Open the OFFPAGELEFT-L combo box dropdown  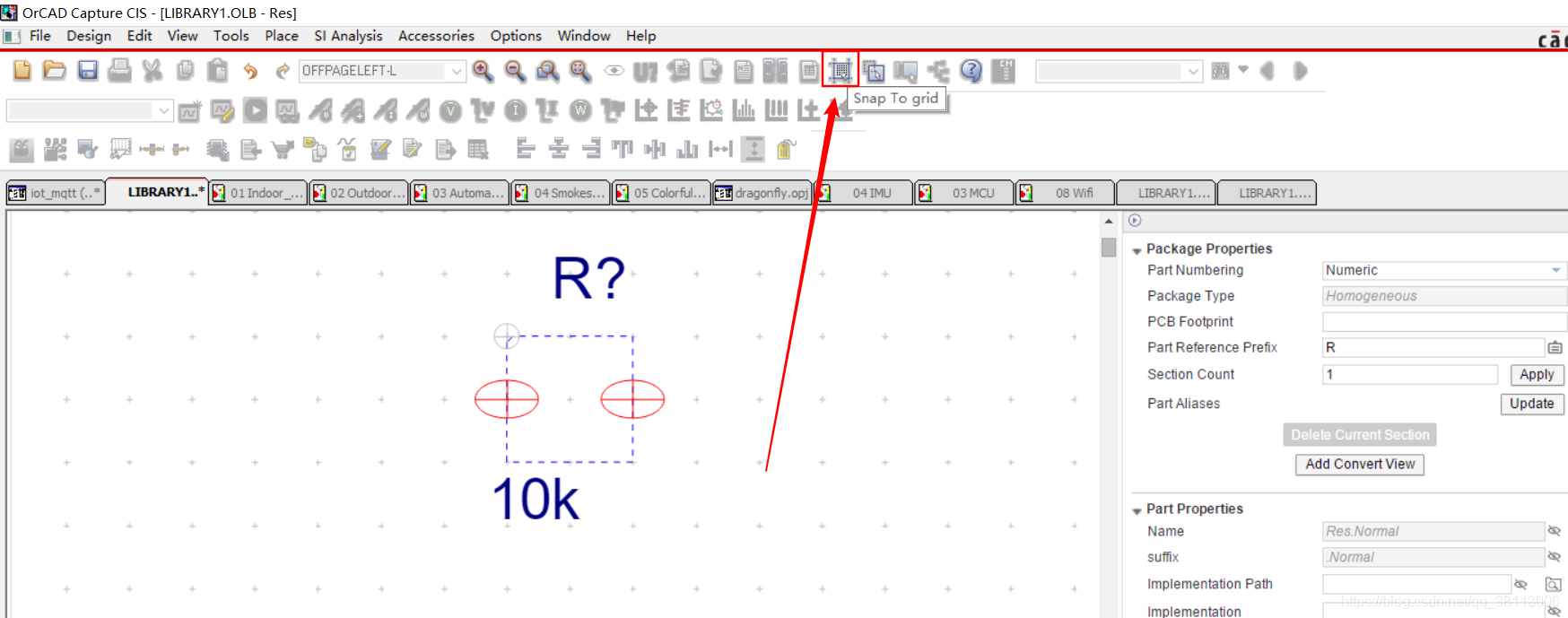click(457, 71)
